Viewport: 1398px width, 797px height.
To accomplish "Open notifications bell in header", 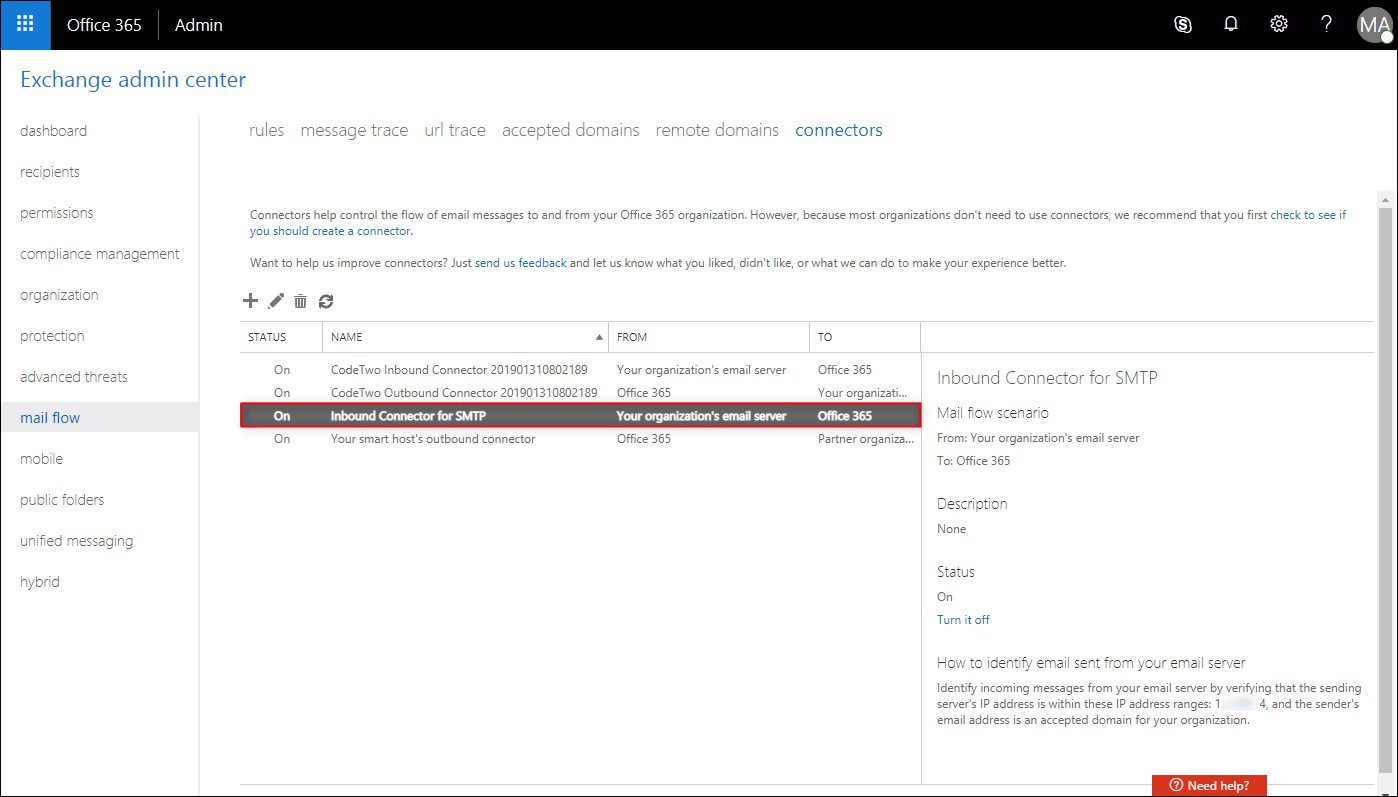I will click(x=1231, y=25).
